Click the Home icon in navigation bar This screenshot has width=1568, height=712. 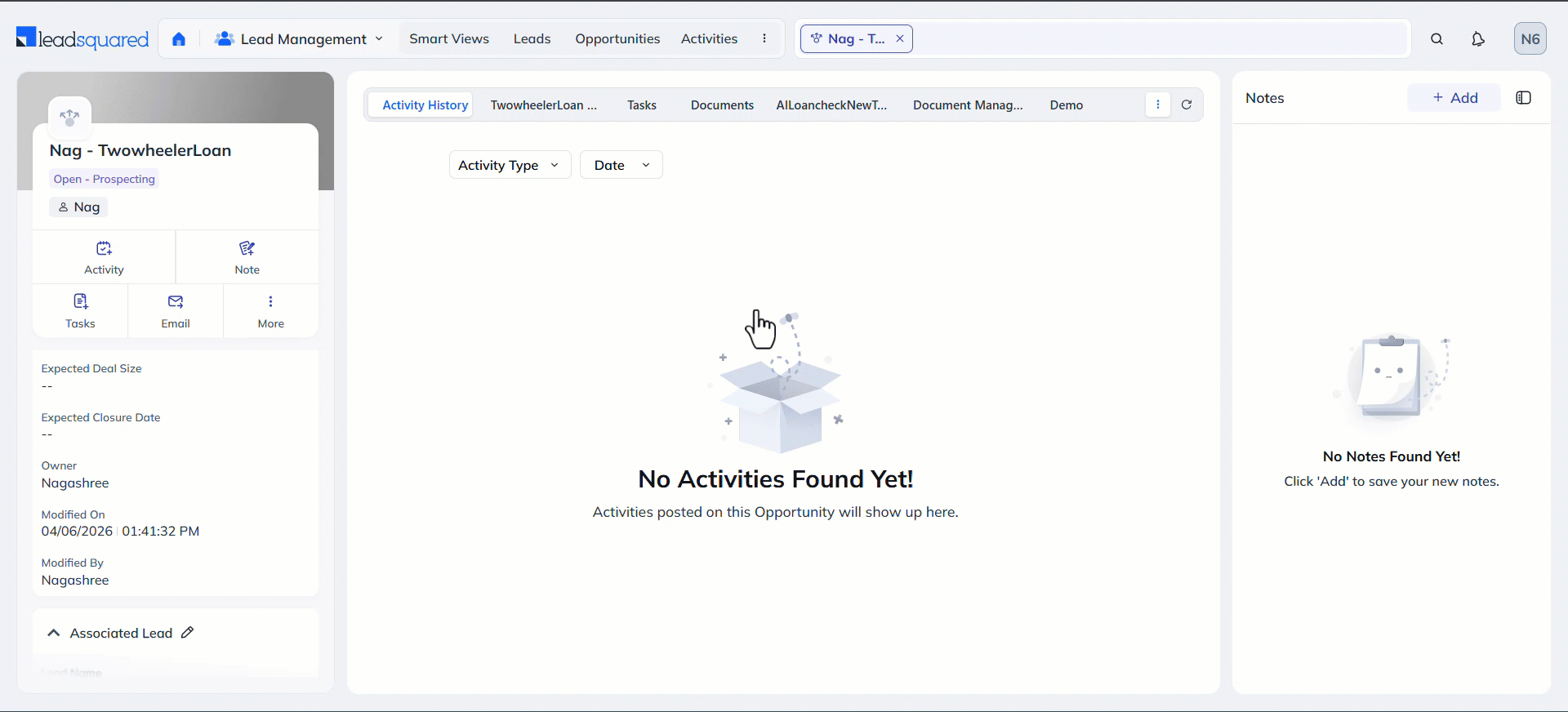pyautogui.click(x=179, y=39)
